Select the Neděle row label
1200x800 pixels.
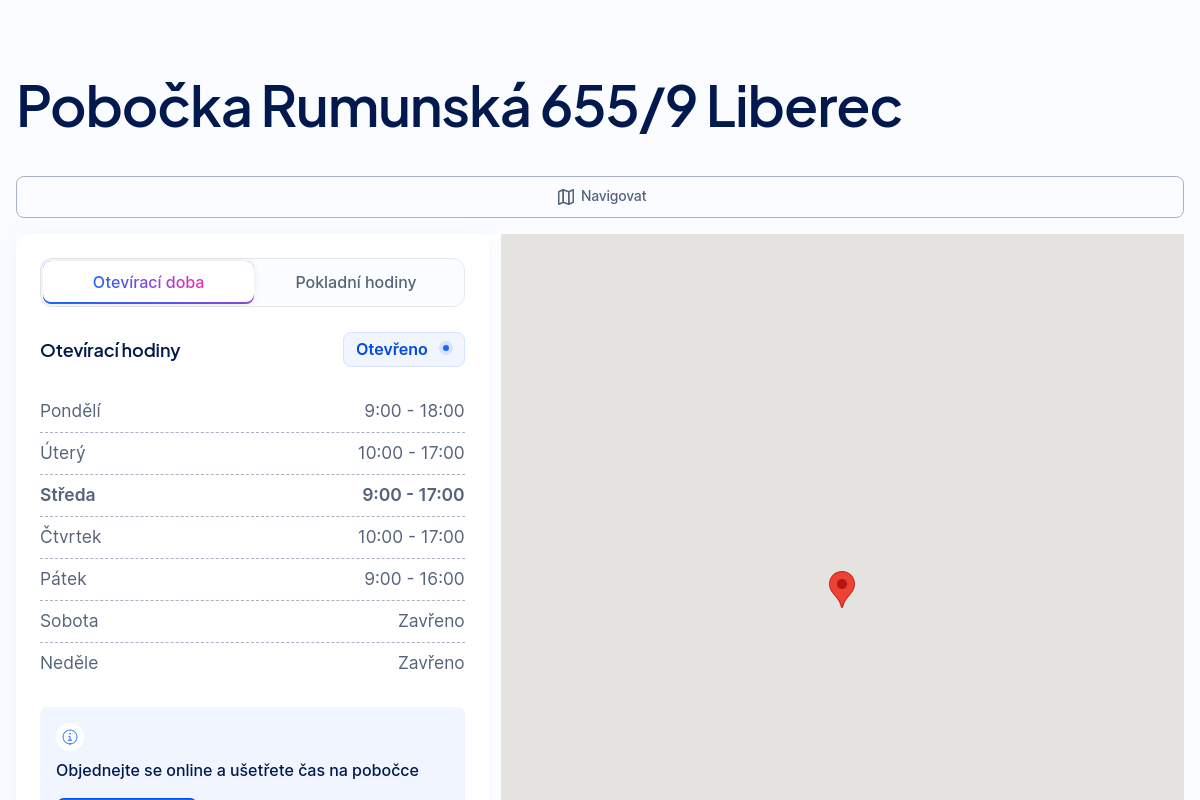tap(69, 663)
